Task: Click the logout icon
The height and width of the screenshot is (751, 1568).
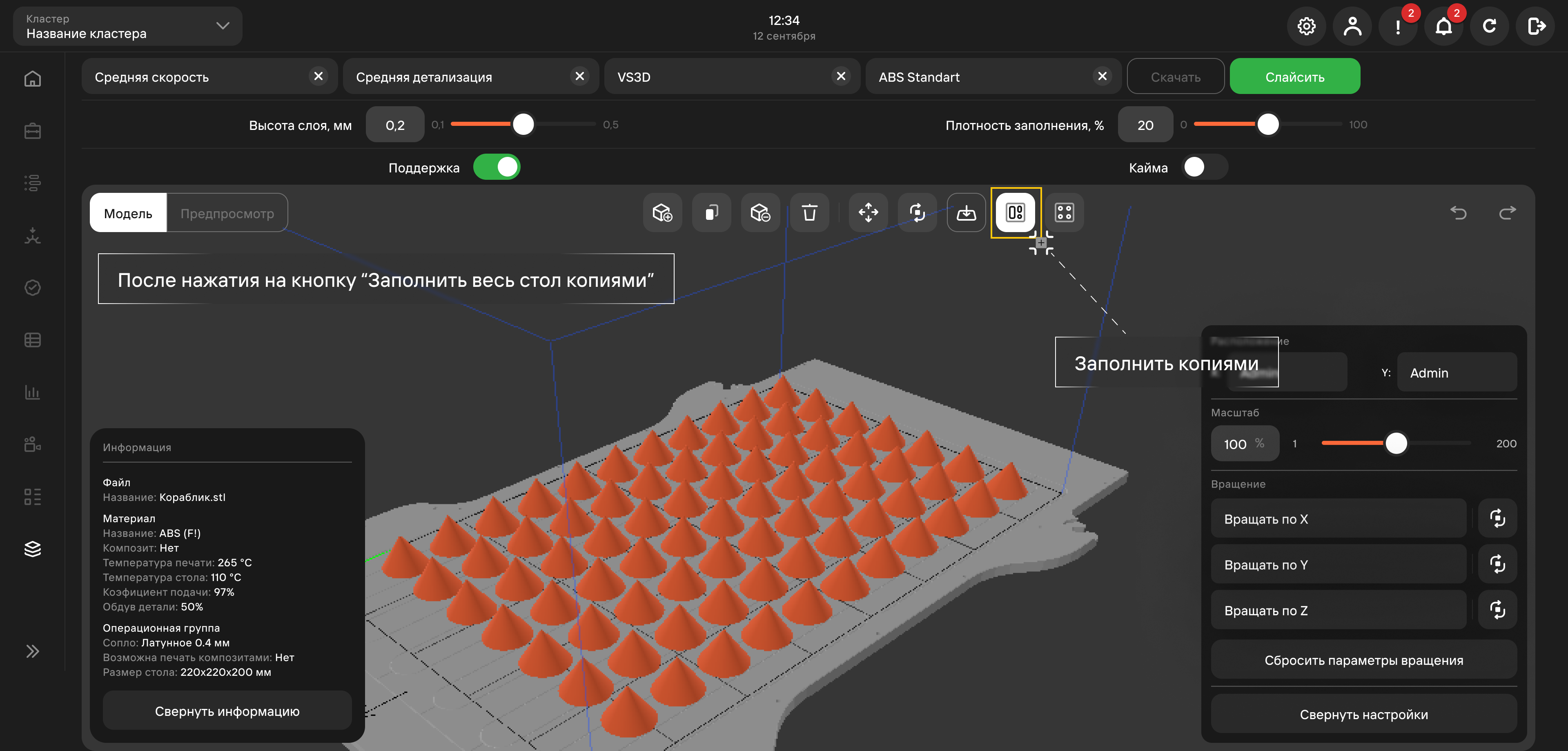Action: [1535, 26]
